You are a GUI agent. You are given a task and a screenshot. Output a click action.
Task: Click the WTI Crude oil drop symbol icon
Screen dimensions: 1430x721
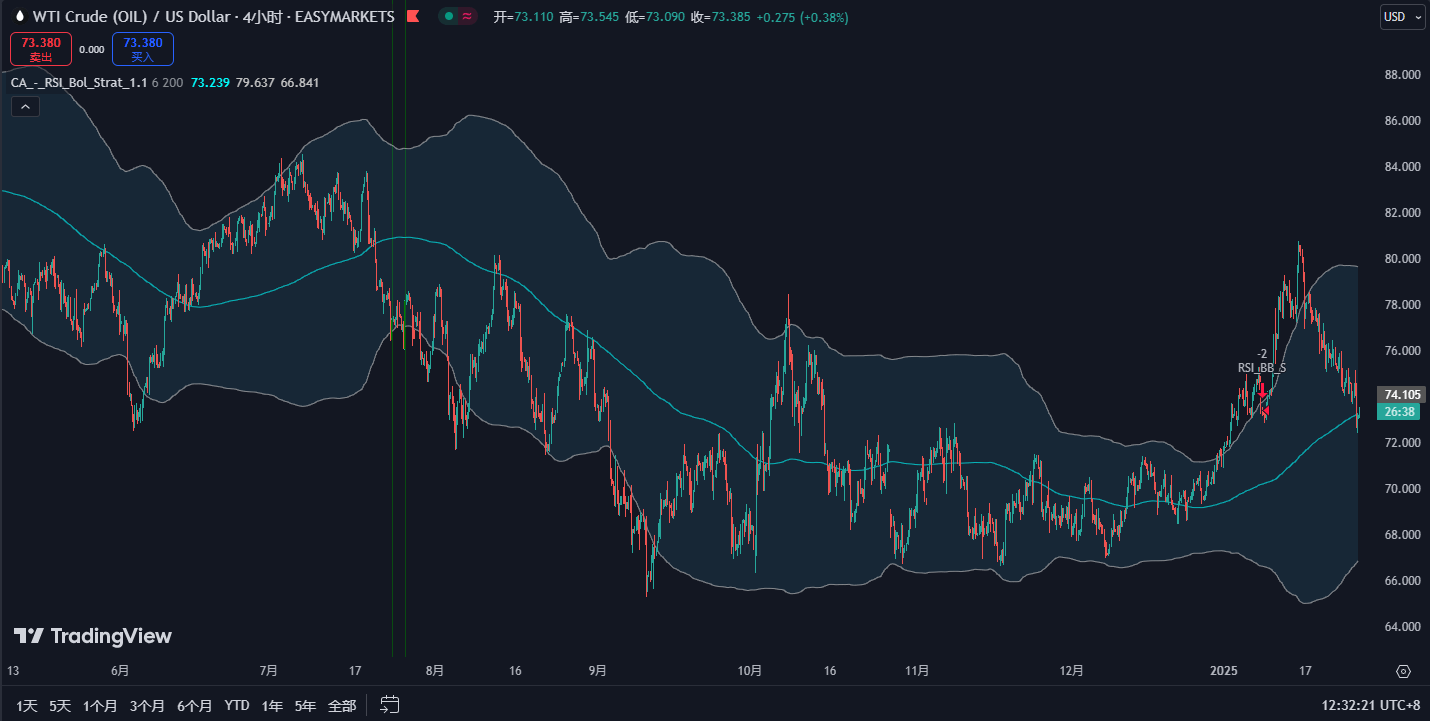pos(19,17)
